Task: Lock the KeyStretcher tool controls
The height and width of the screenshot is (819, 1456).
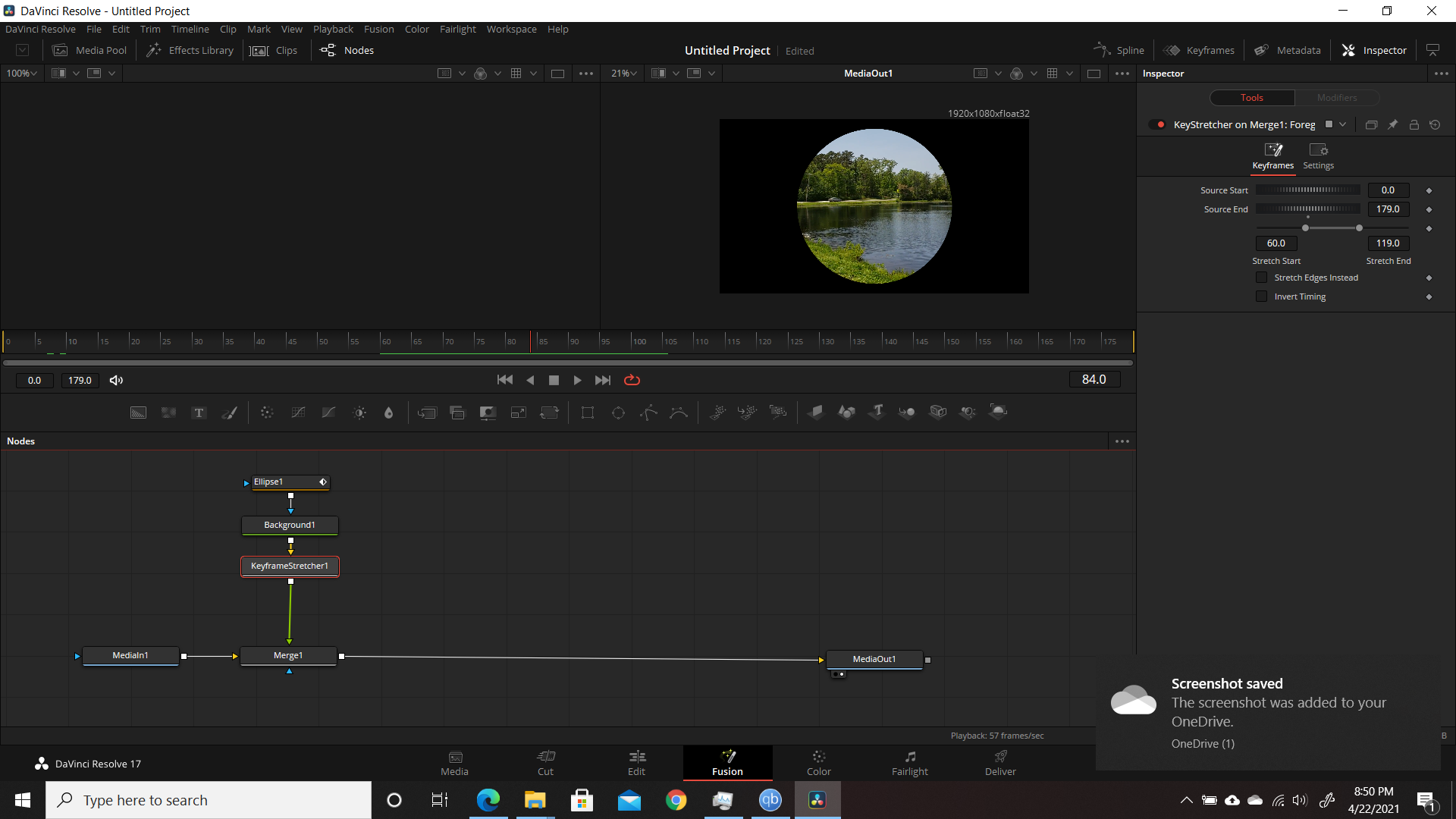Action: coord(1414,124)
